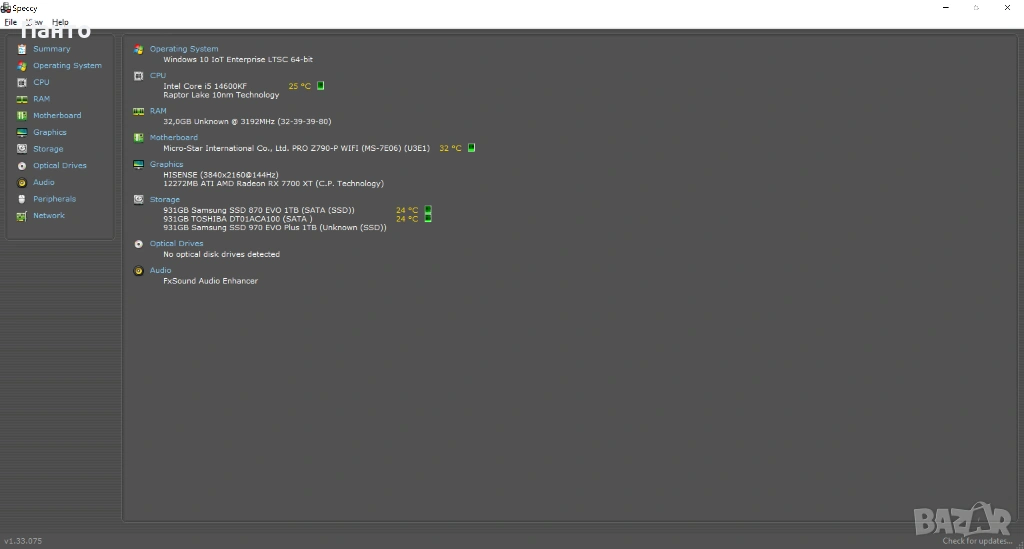Image resolution: width=1024 pixels, height=549 pixels.
Task: Click Optical Drives heading link in summary
Action: (x=176, y=243)
